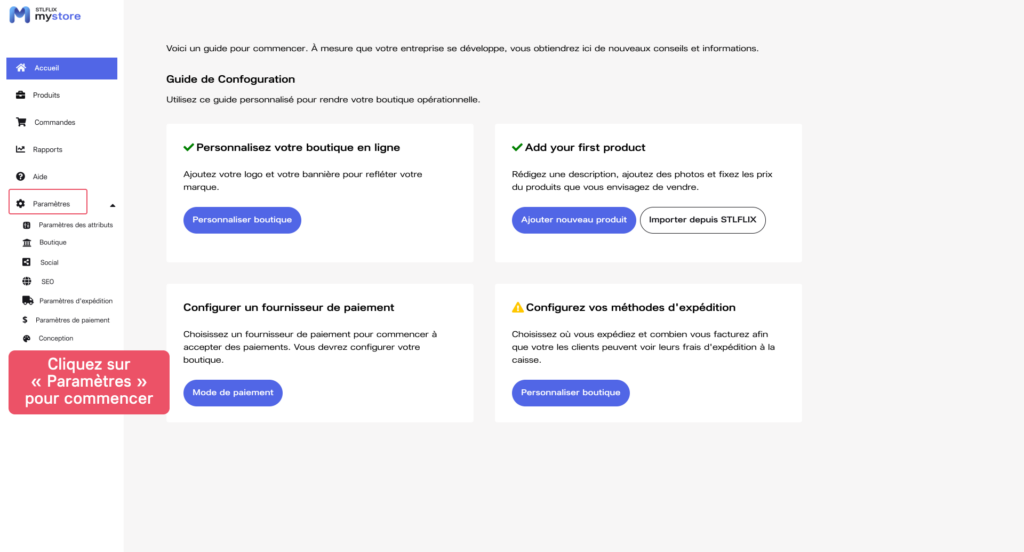Click the Rapports chart icon
This screenshot has height=552, width=1024.
[21, 149]
